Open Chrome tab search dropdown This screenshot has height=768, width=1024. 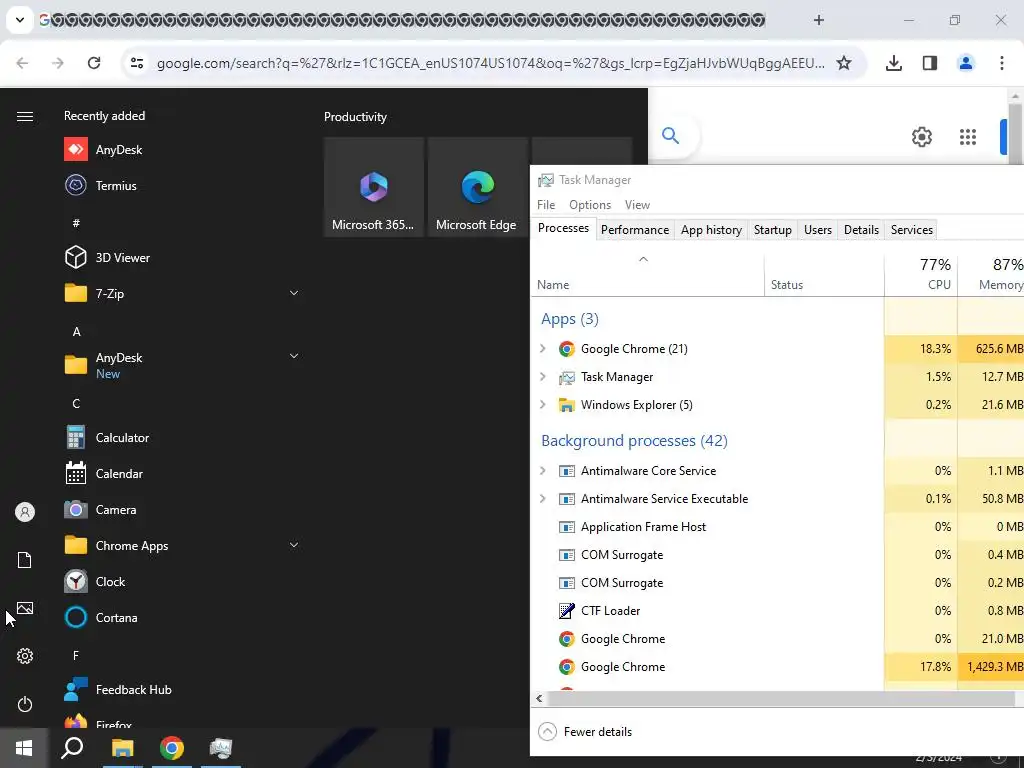20,20
